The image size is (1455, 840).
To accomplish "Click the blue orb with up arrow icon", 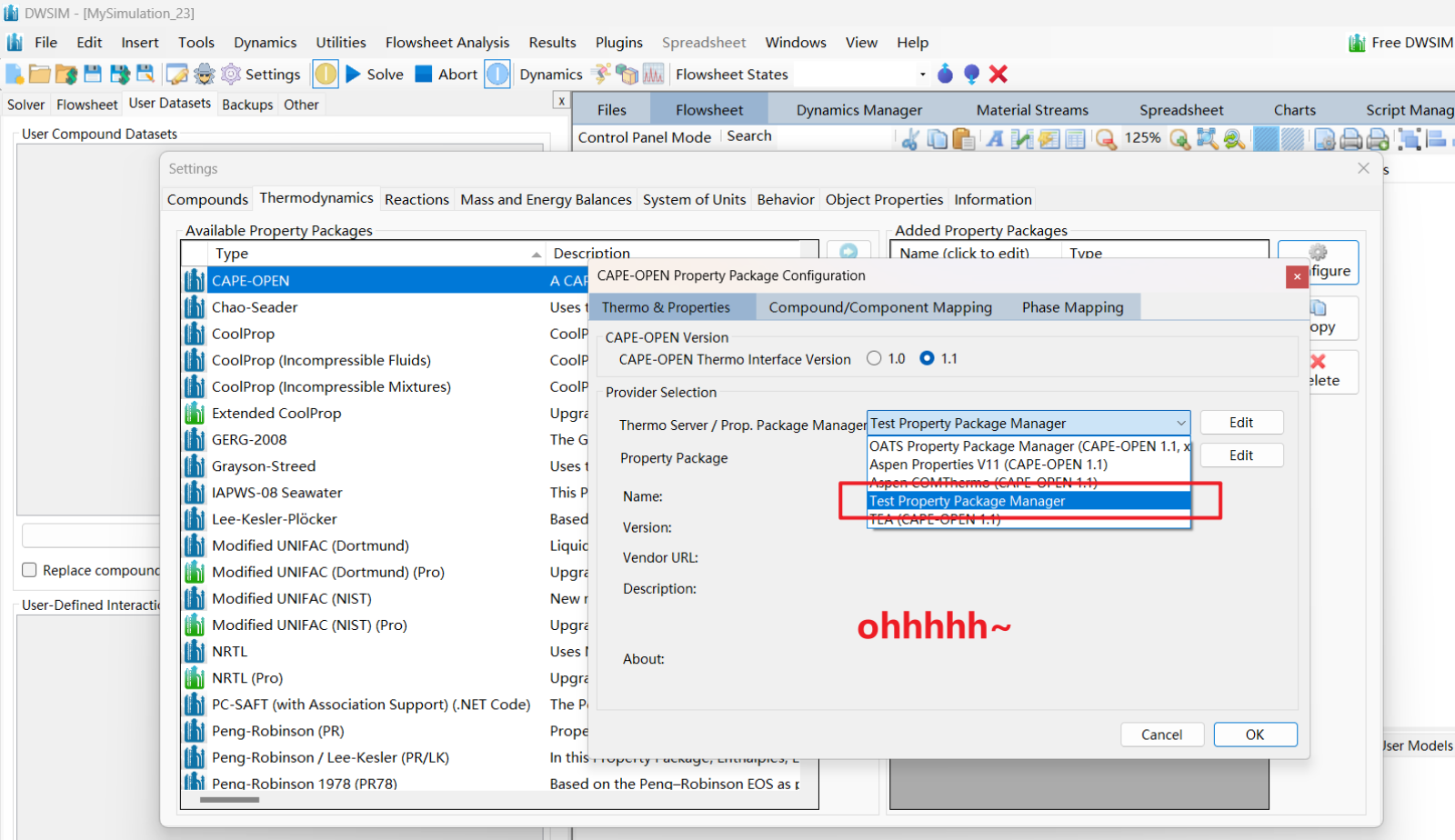I will 945,74.
